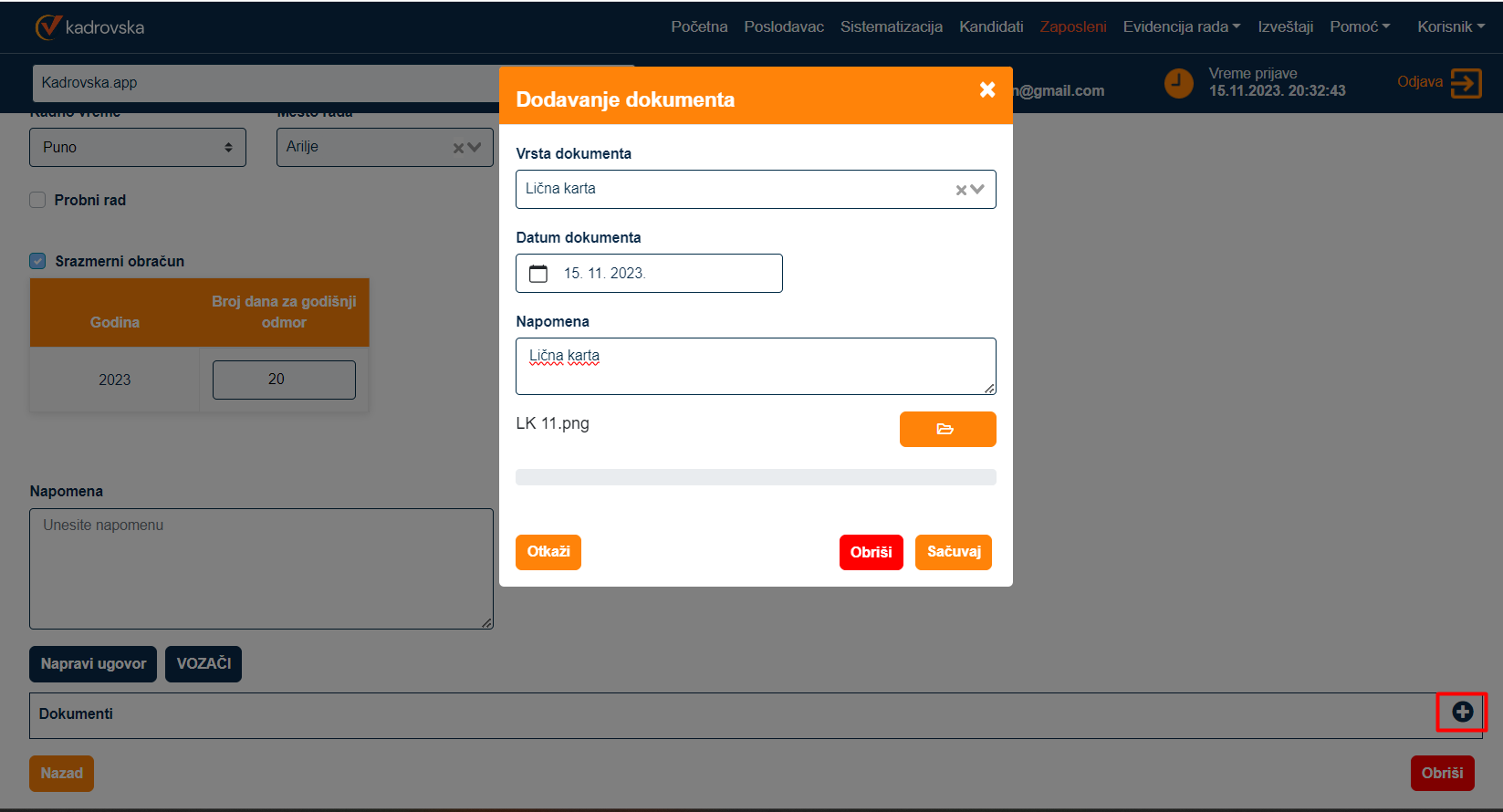The width and height of the screenshot is (1503, 812).
Task: Click the Otkaži button
Action: coord(548,552)
